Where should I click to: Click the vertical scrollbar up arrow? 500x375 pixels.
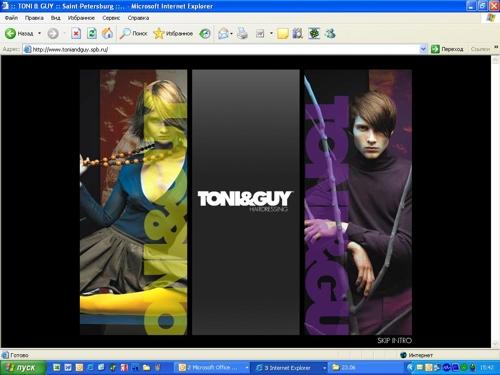(x=495, y=60)
